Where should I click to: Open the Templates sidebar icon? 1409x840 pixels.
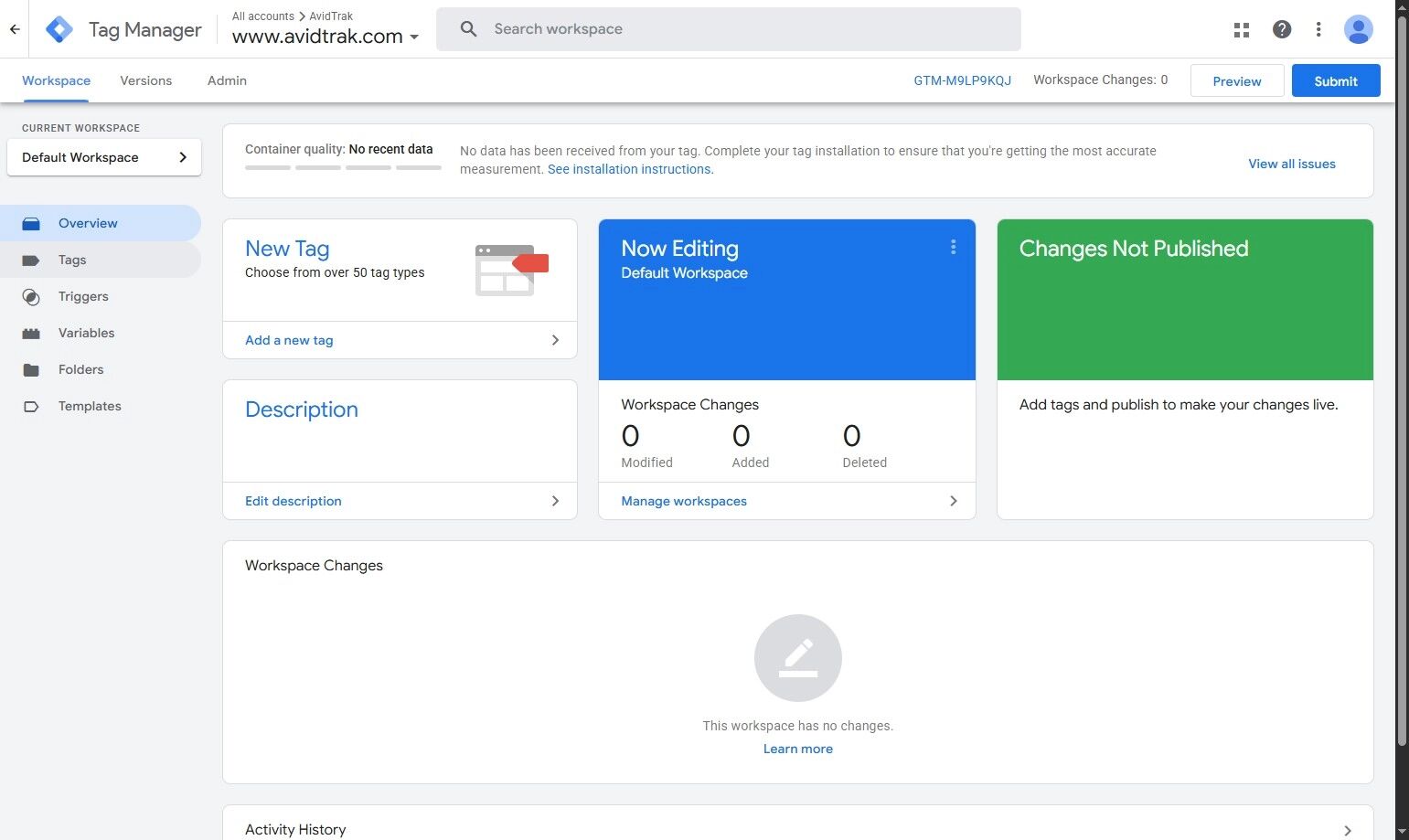31,406
